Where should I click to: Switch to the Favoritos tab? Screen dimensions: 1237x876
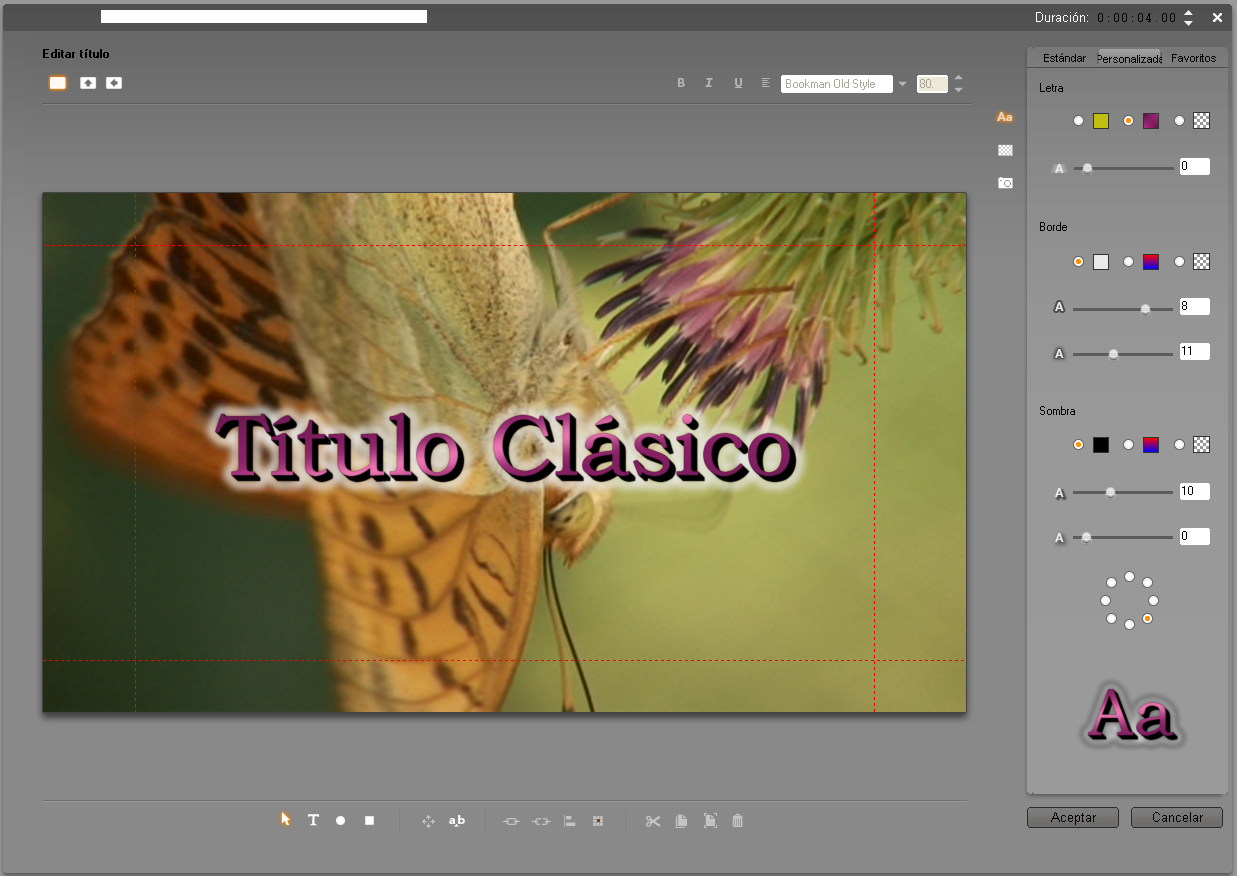(x=1193, y=58)
